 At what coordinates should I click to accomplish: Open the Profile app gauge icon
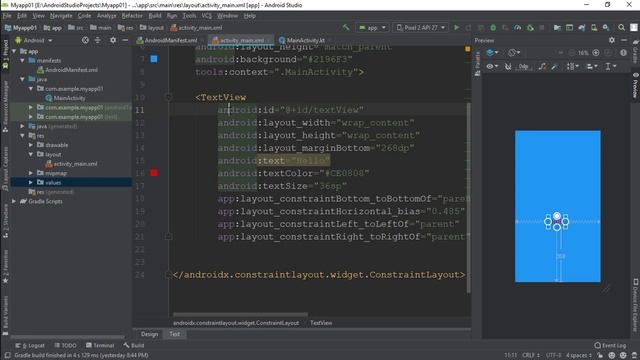[518, 28]
